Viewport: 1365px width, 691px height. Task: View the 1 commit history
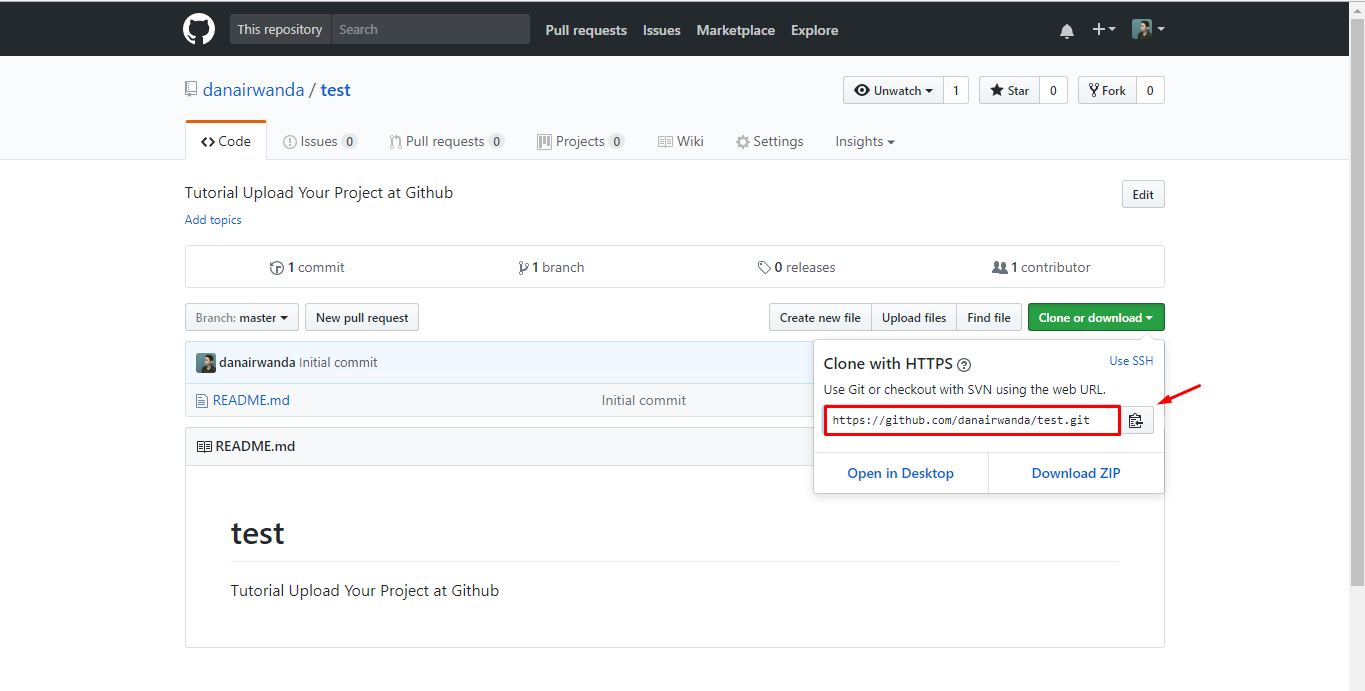307,267
